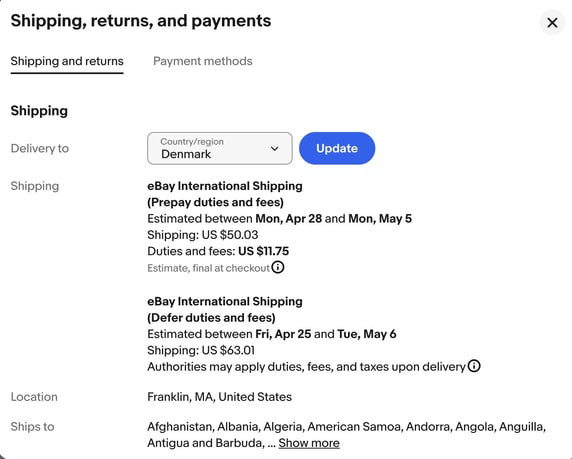The width and height of the screenshot is (572, 459).
Task: Open the info icon beside Estimate, final at checkout
Action: (x=278, y=267)
